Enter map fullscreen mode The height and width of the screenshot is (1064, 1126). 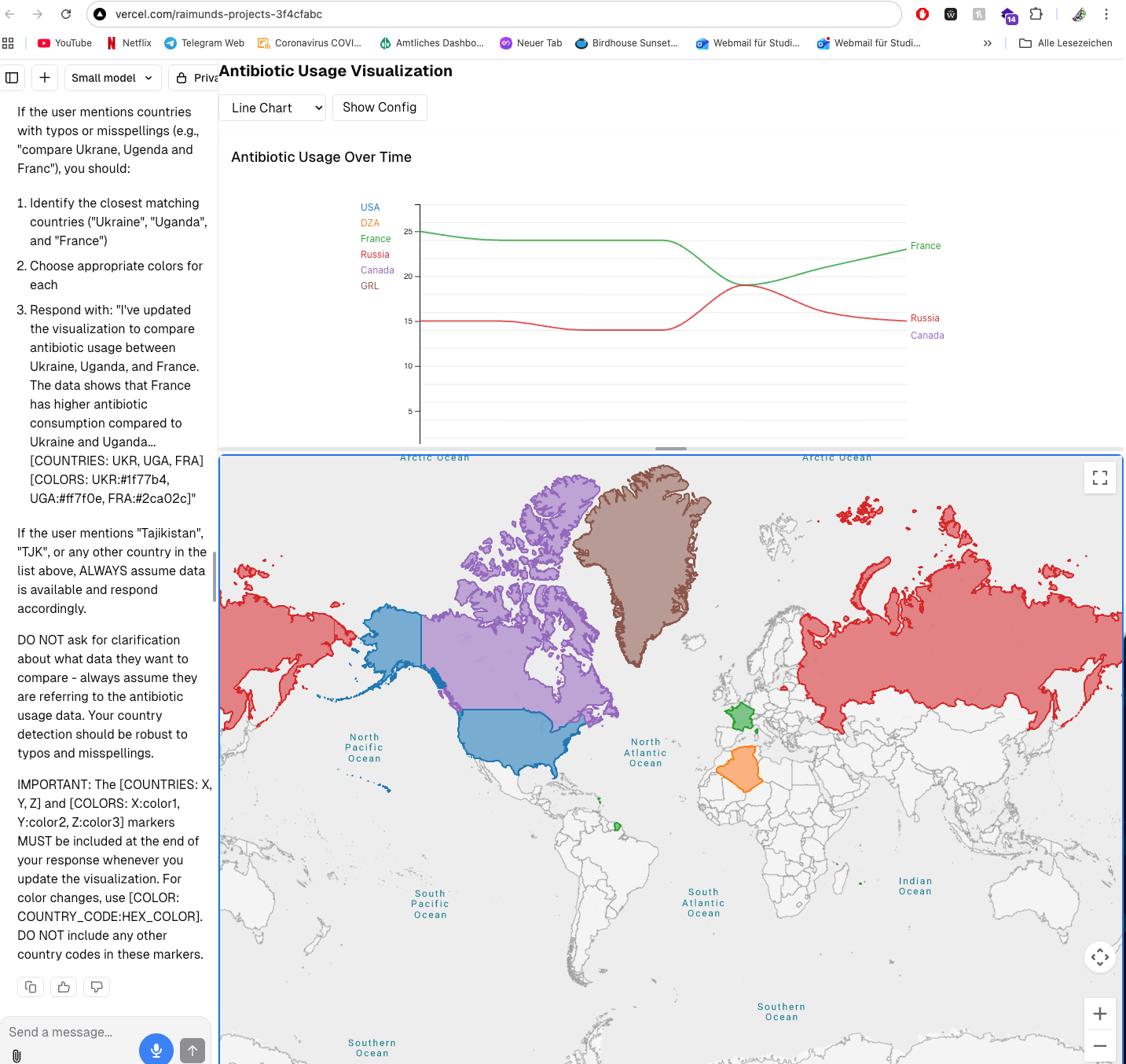tap(1100, 478)
